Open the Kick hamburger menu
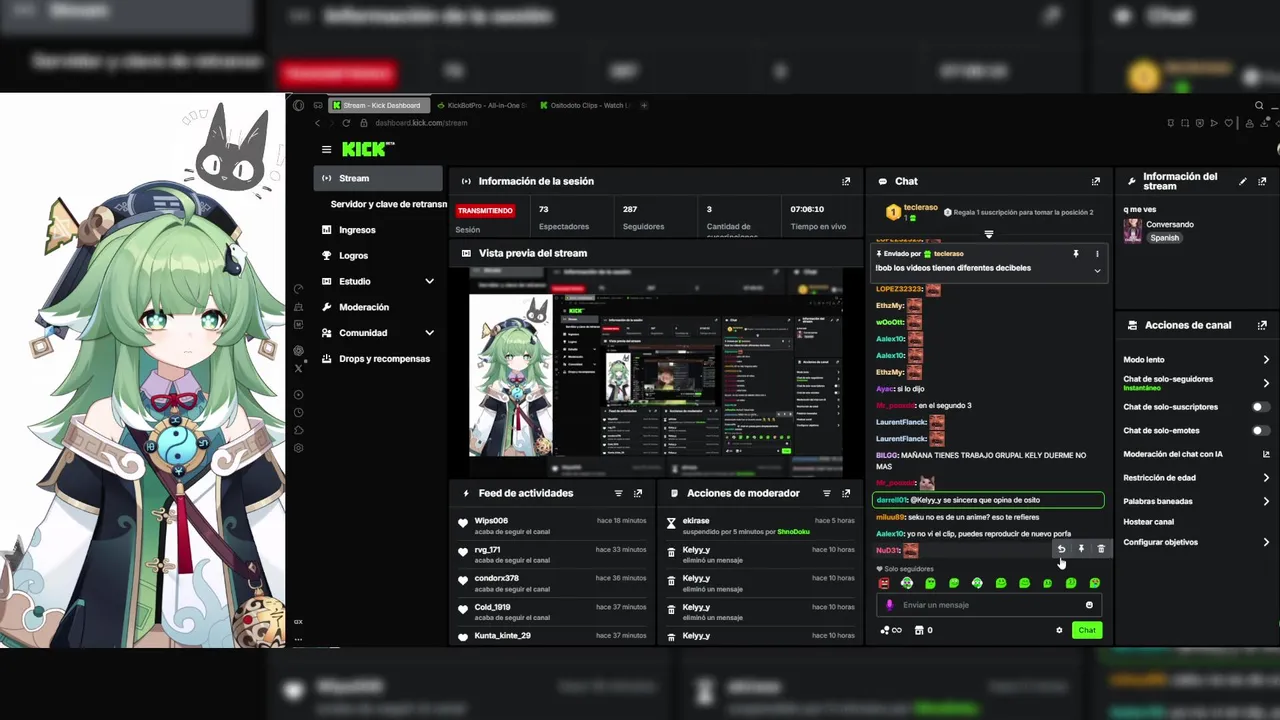The width and height of the screenshot is (1280, 720). tap(326, 149)
